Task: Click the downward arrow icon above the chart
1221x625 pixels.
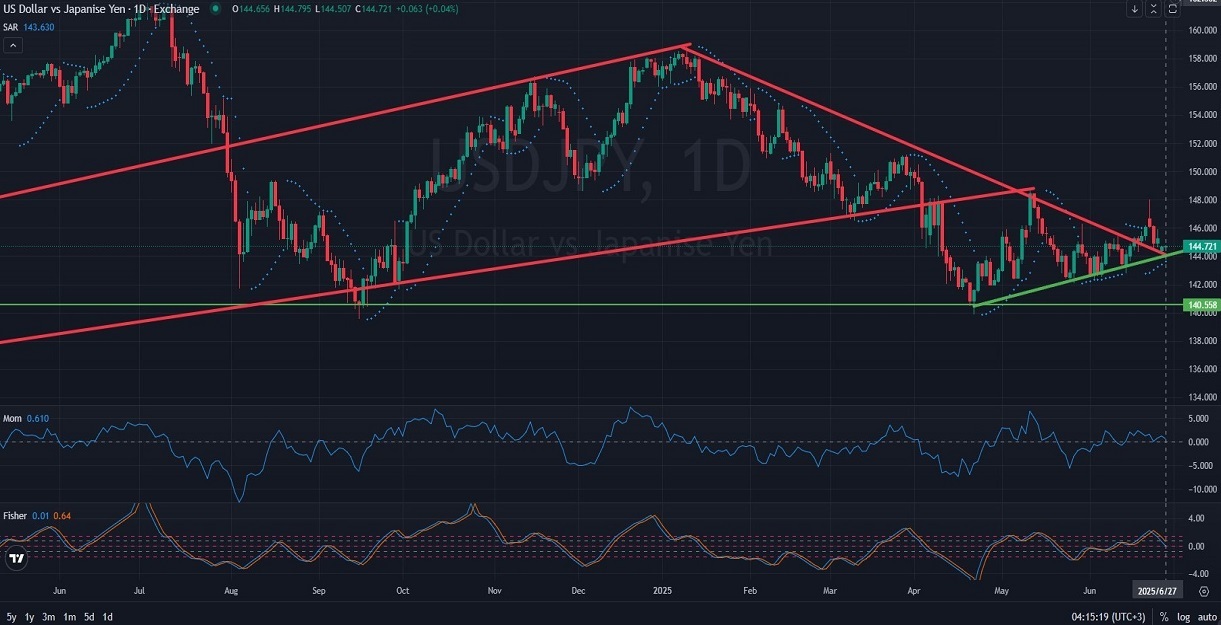Action: [x=1135, y=9]
